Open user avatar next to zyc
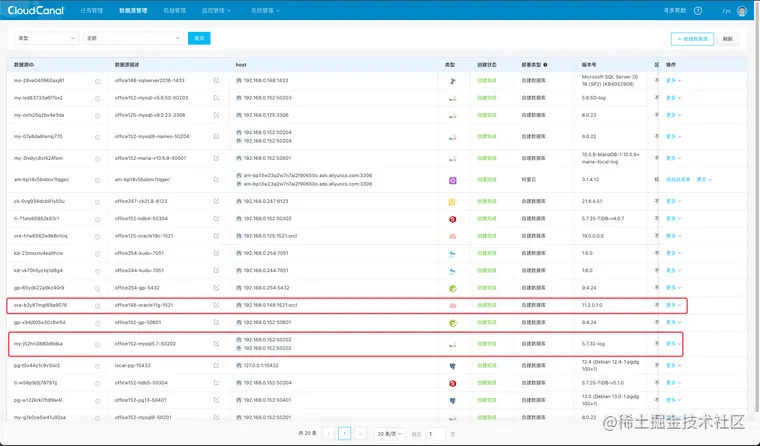 tap(742, 11)
